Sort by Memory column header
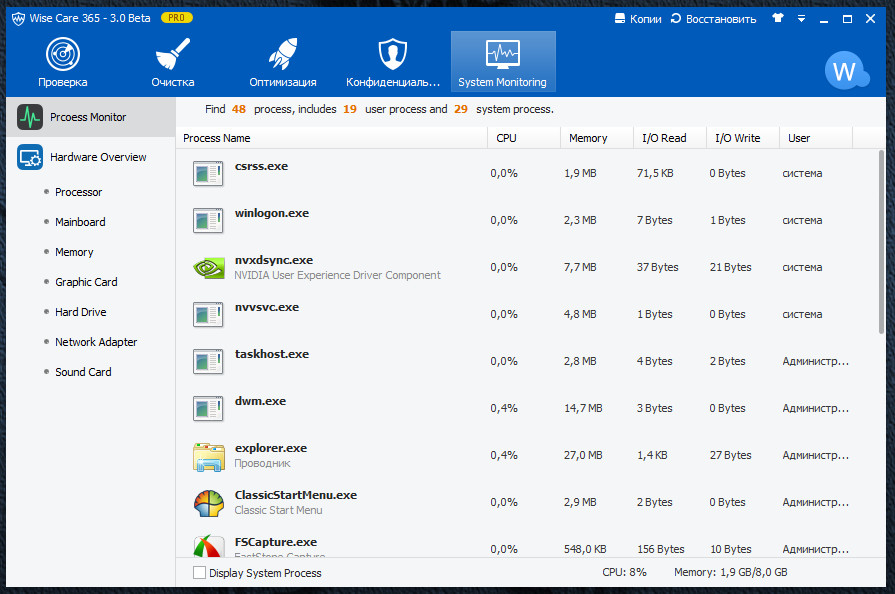This screenshot has width=895, height=594. [x=596, y=138]
